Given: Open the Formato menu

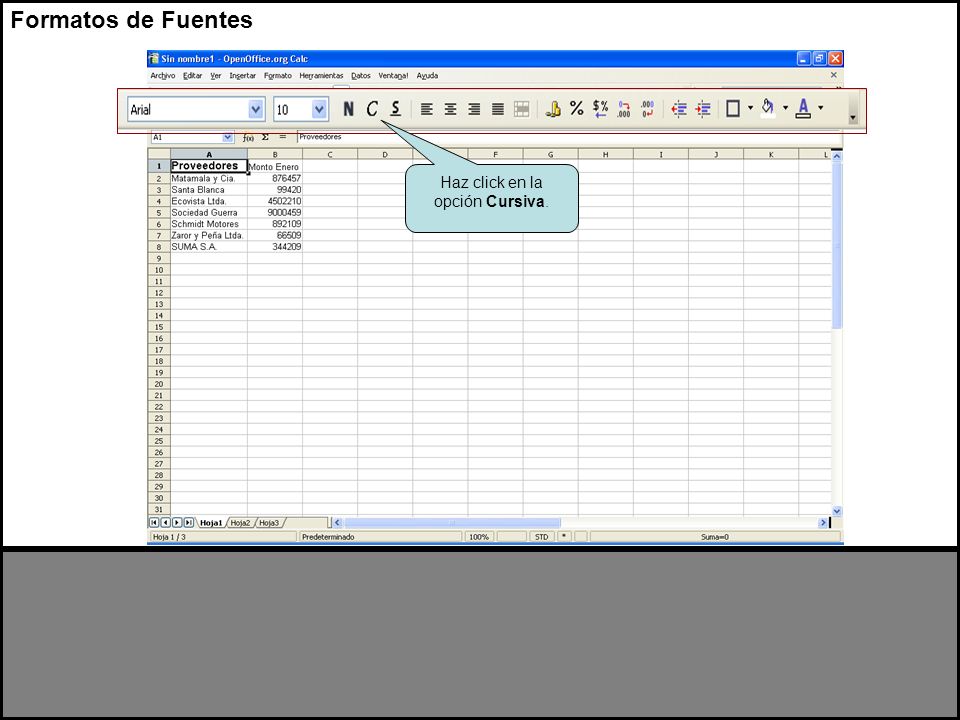Looking at the screenshot, I should [x=278, y=76].
